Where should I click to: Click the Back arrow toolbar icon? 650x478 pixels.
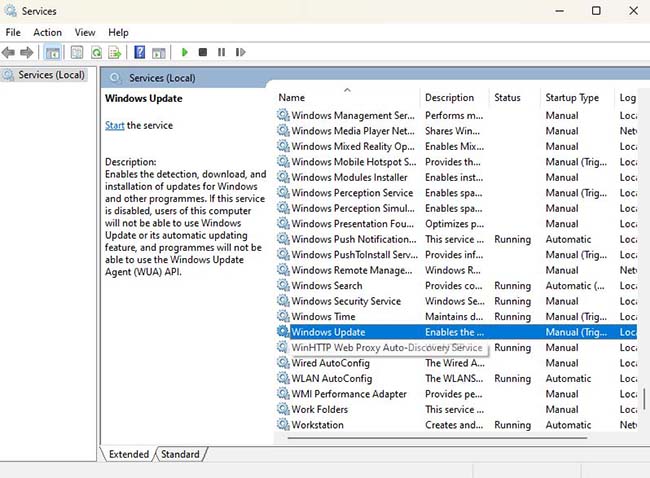(8, 52)
